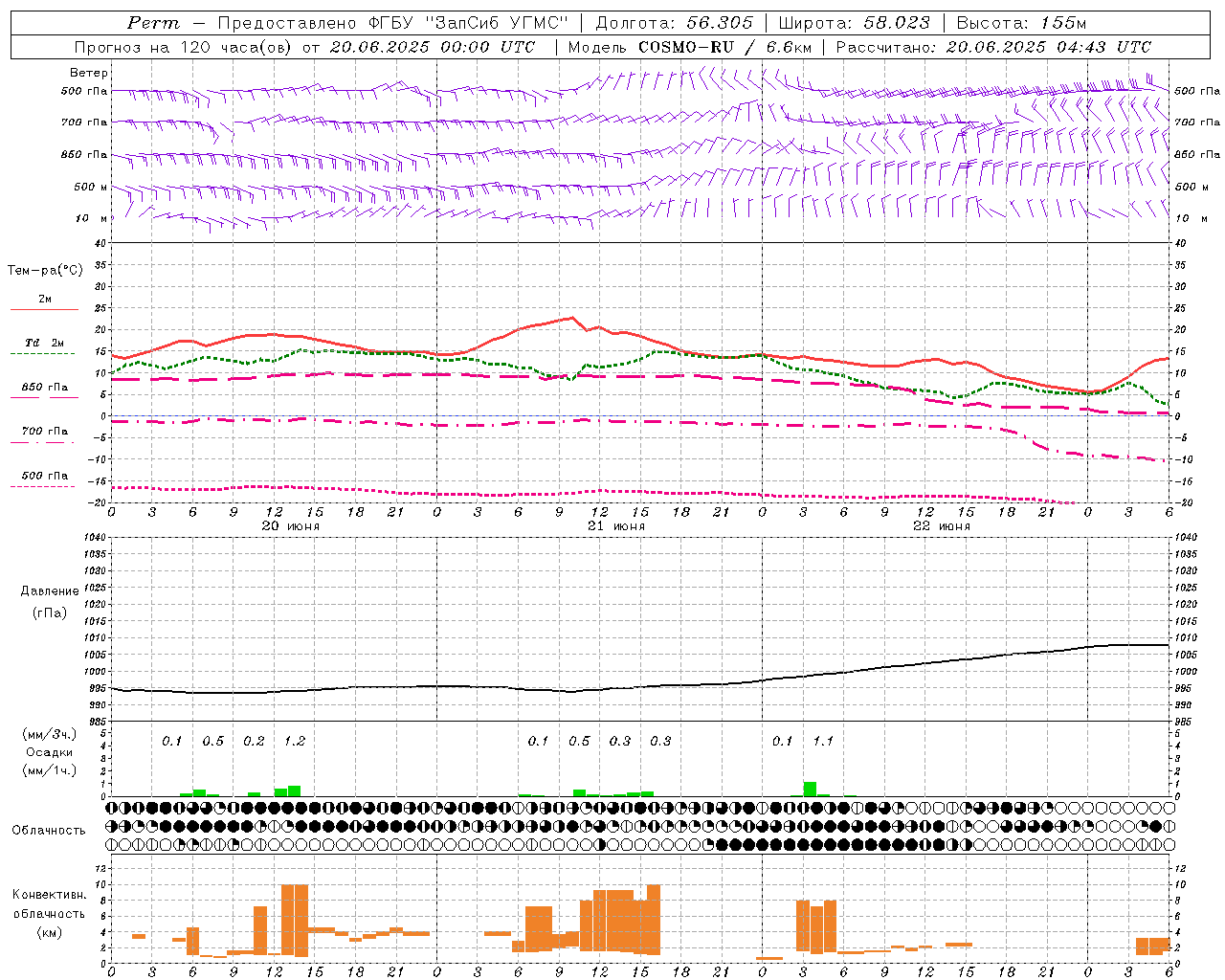Click the "700 гПа" temperature legend label
This screenshot has height=980, width=1225.
(x=45, y=432)
